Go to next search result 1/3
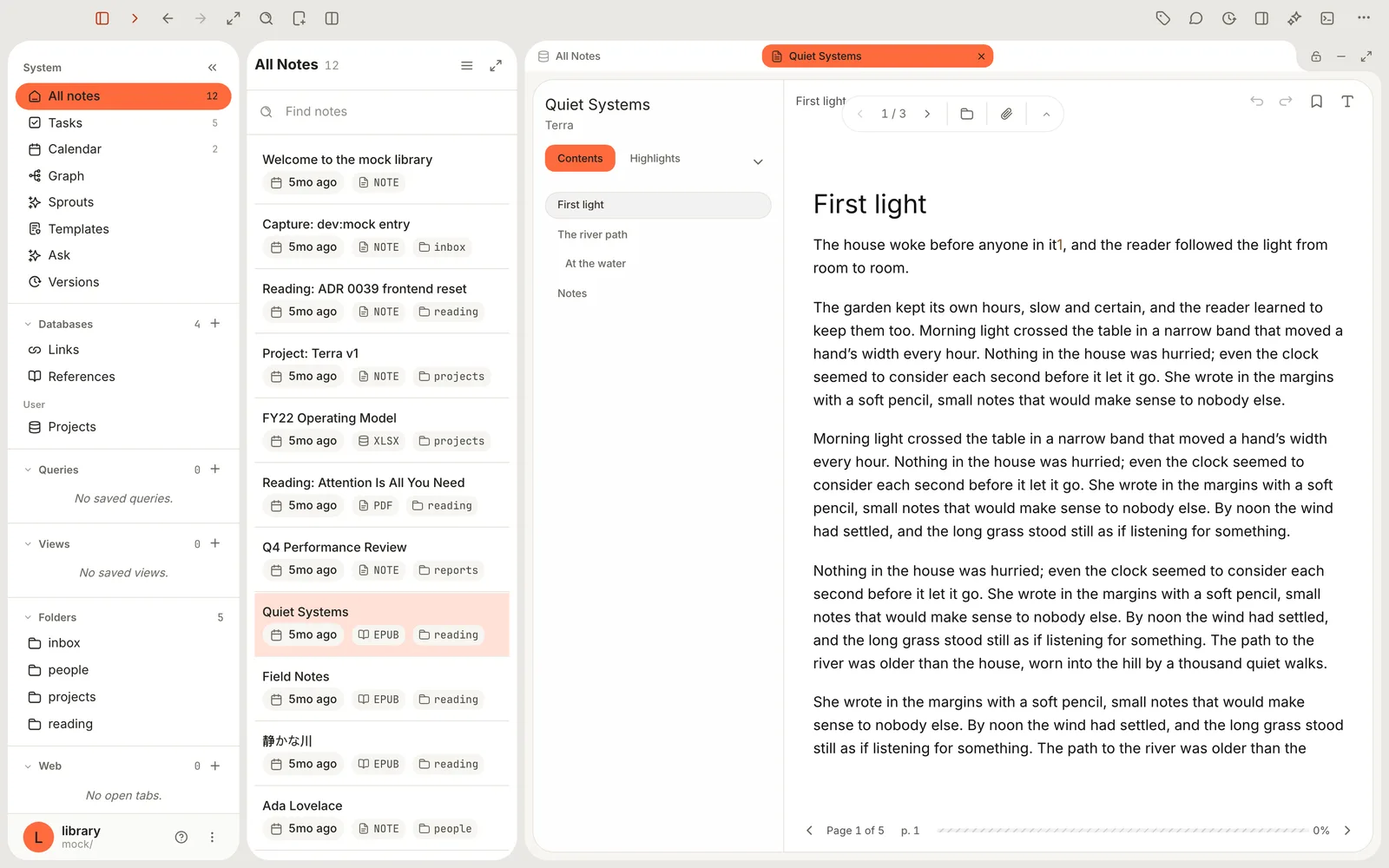 click(927, 114)
